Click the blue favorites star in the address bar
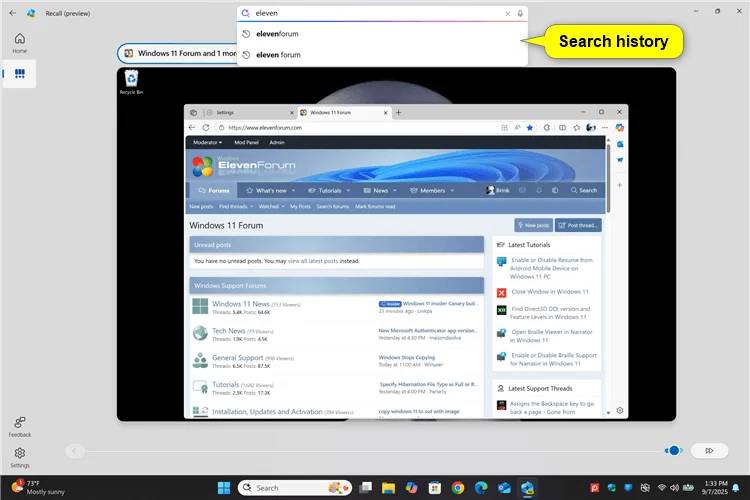The width and height of the screenshot is (750, 500). (529, 128)
